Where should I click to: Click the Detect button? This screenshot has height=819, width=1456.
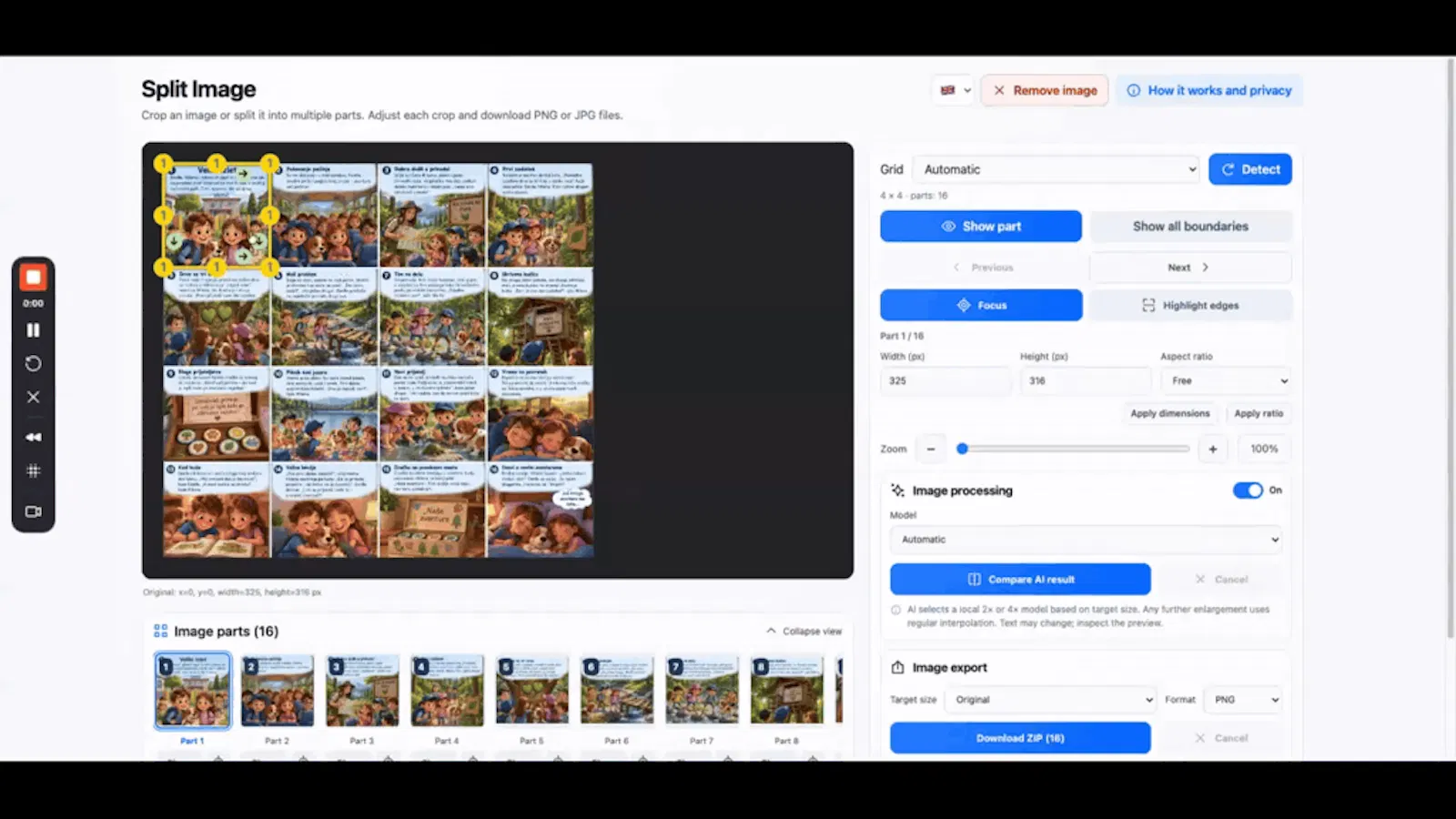pyautogui.click(x=1250, y=169)
